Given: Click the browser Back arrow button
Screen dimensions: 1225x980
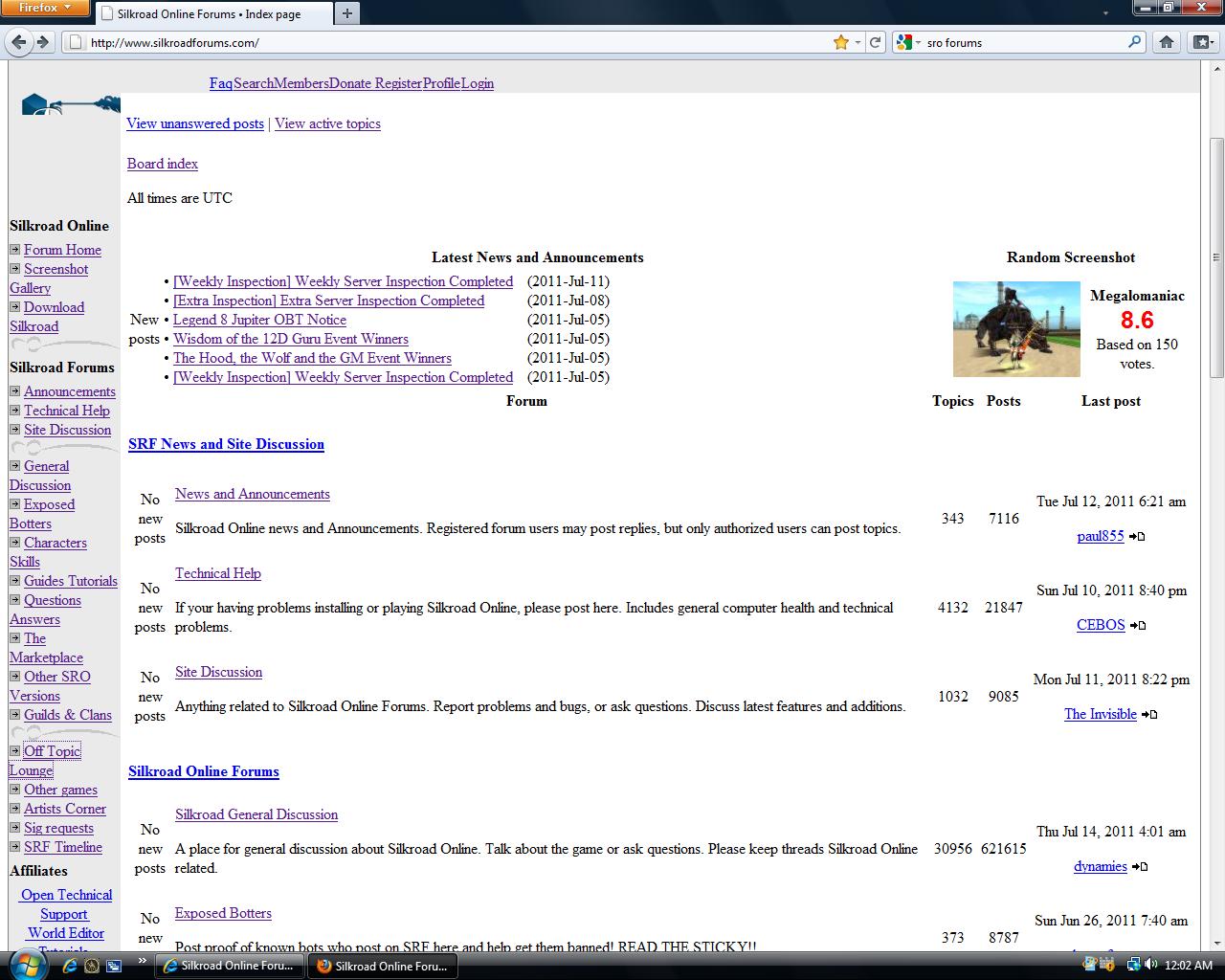Looking at the screenshot, I should point(19,42).
